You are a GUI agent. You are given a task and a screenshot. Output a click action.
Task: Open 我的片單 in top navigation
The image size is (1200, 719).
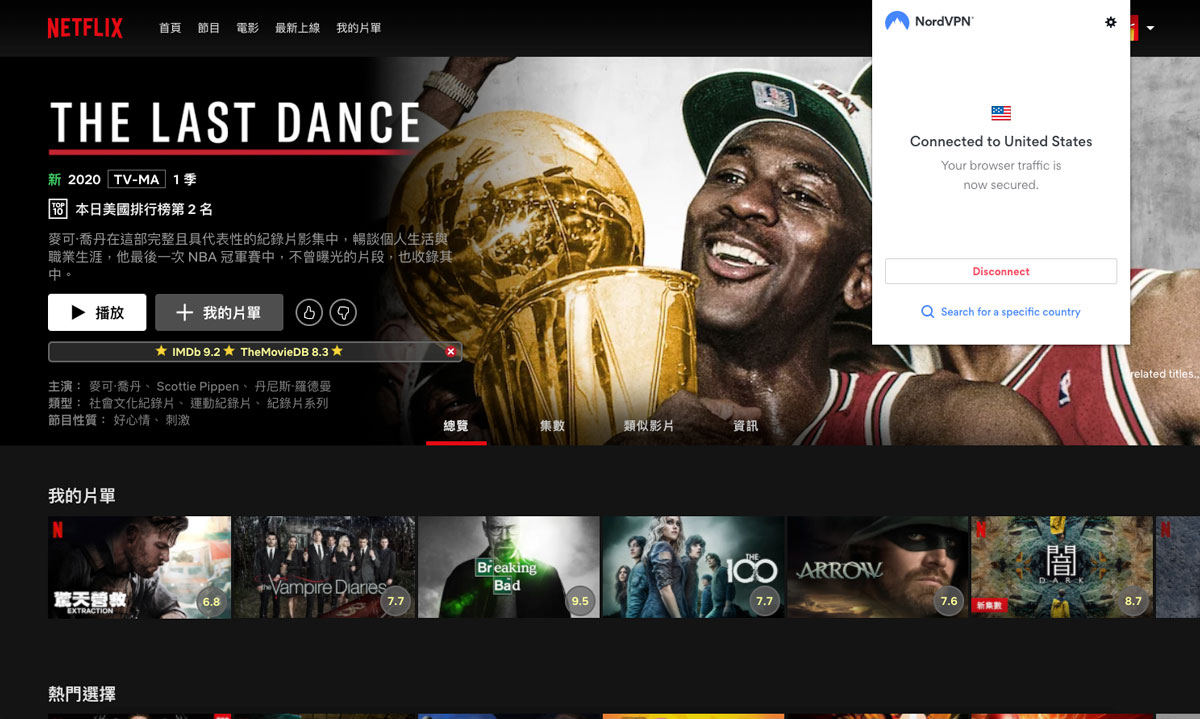(359, 28)
